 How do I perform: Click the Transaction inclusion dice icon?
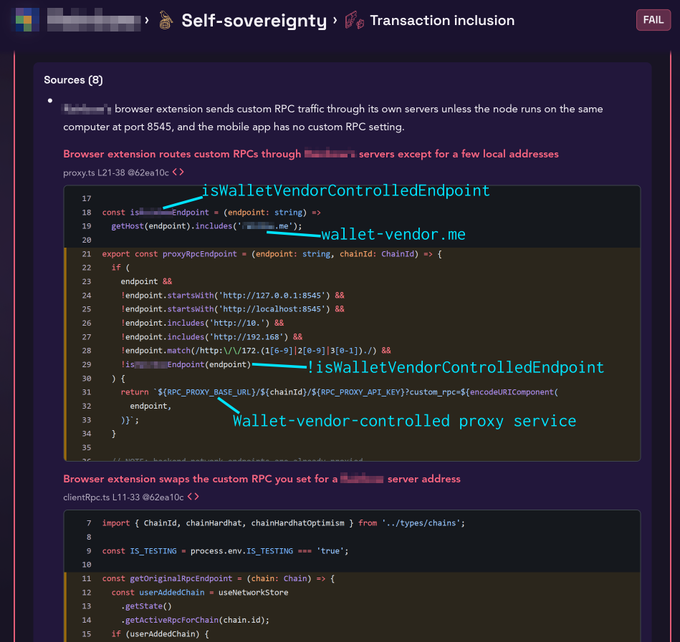click(x=354, y=20)
